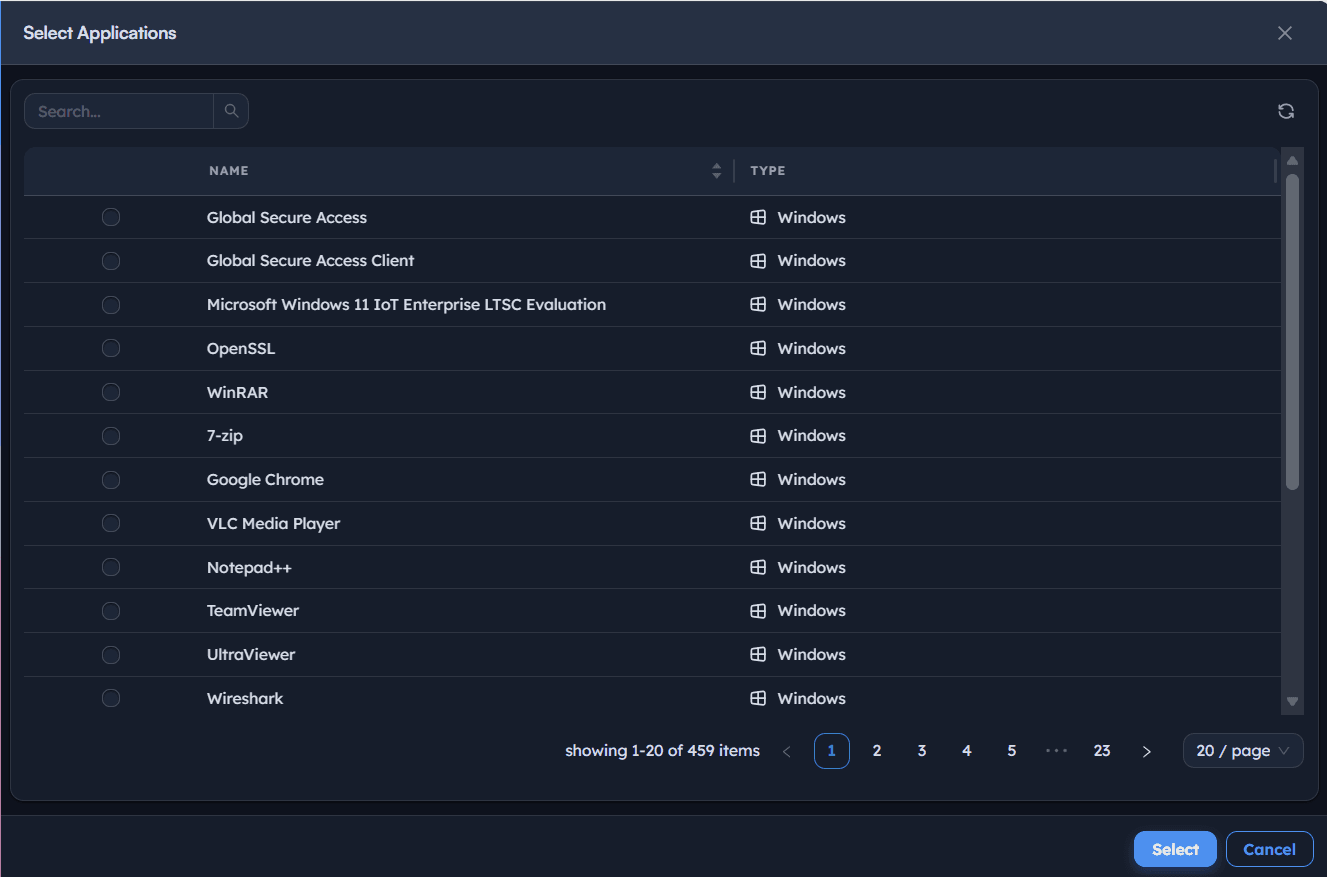
Task: Select Global Secure Access Client radio button
Action: tap(111, 261)
